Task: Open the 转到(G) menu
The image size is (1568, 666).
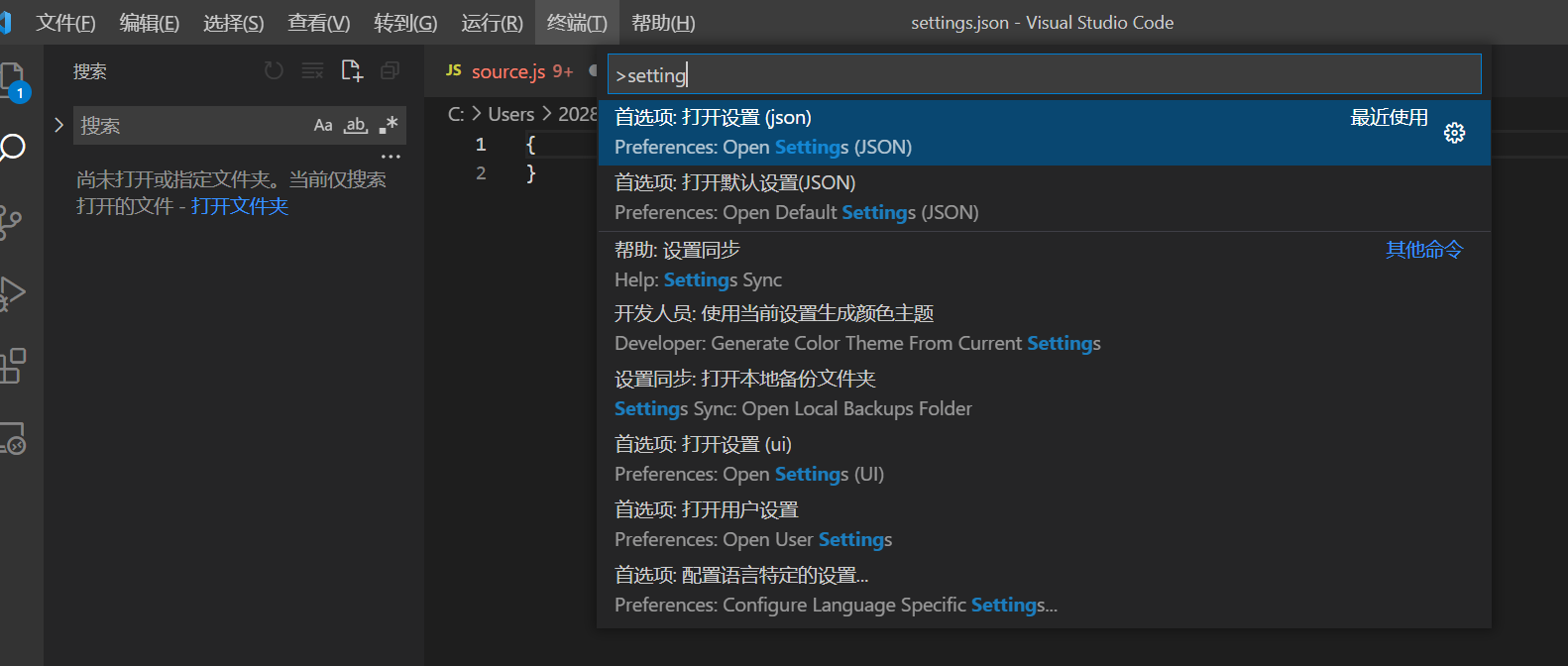Action: 405,23
